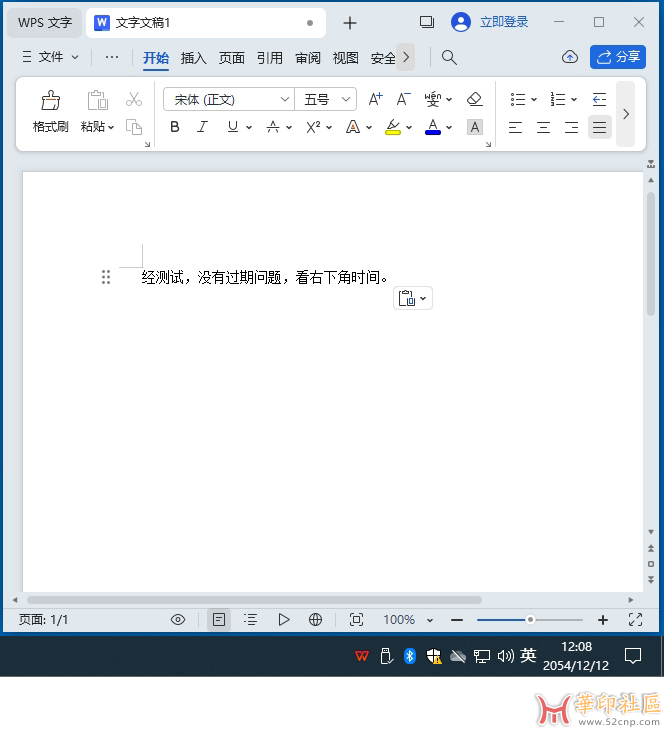Screen dimensions: 664x729
Task: Switch to the 页面 ribbon tab
Action: [x=232, y=58]
